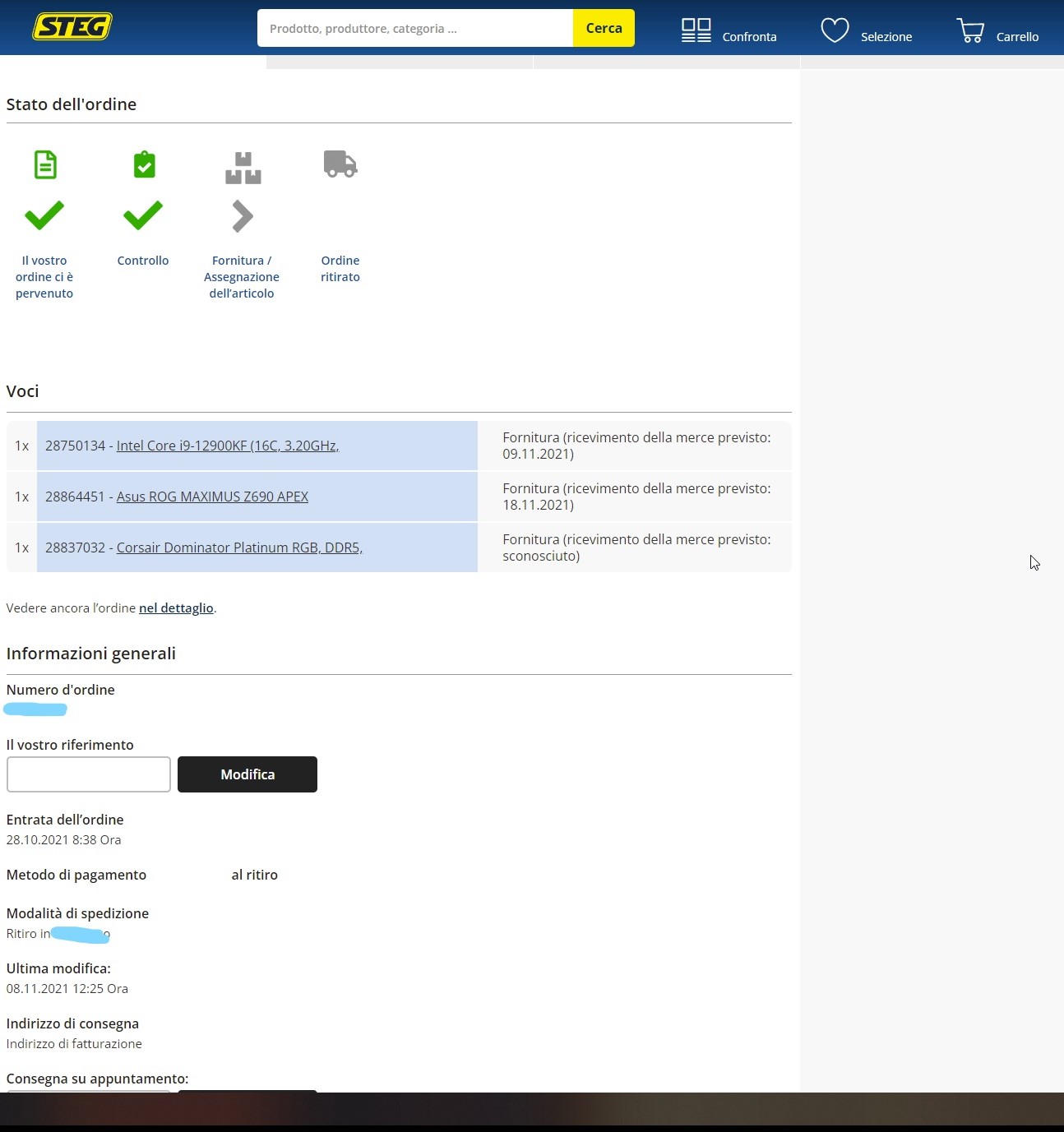Click the delivery status showing sconosciuto
The height and width of the screenshot is (1132, 1064).
point(636,548)
